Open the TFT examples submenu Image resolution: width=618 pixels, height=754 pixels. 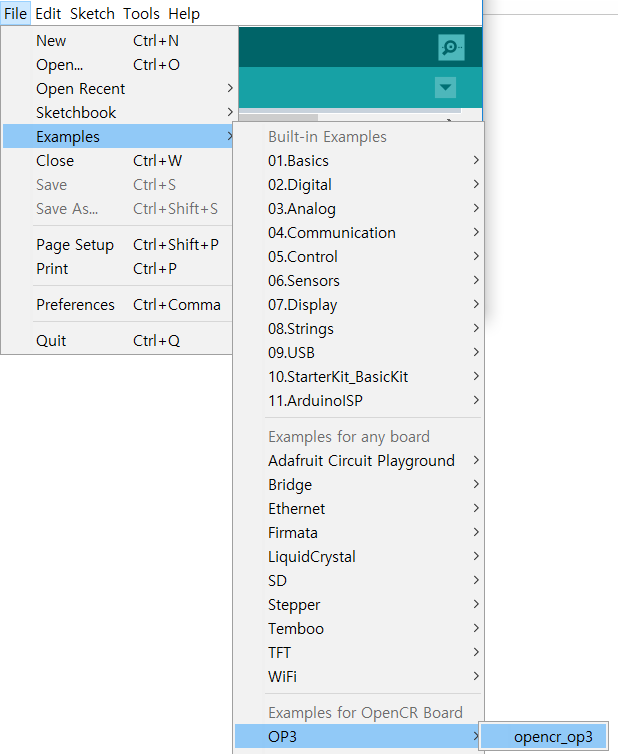[x=359, y=653]
